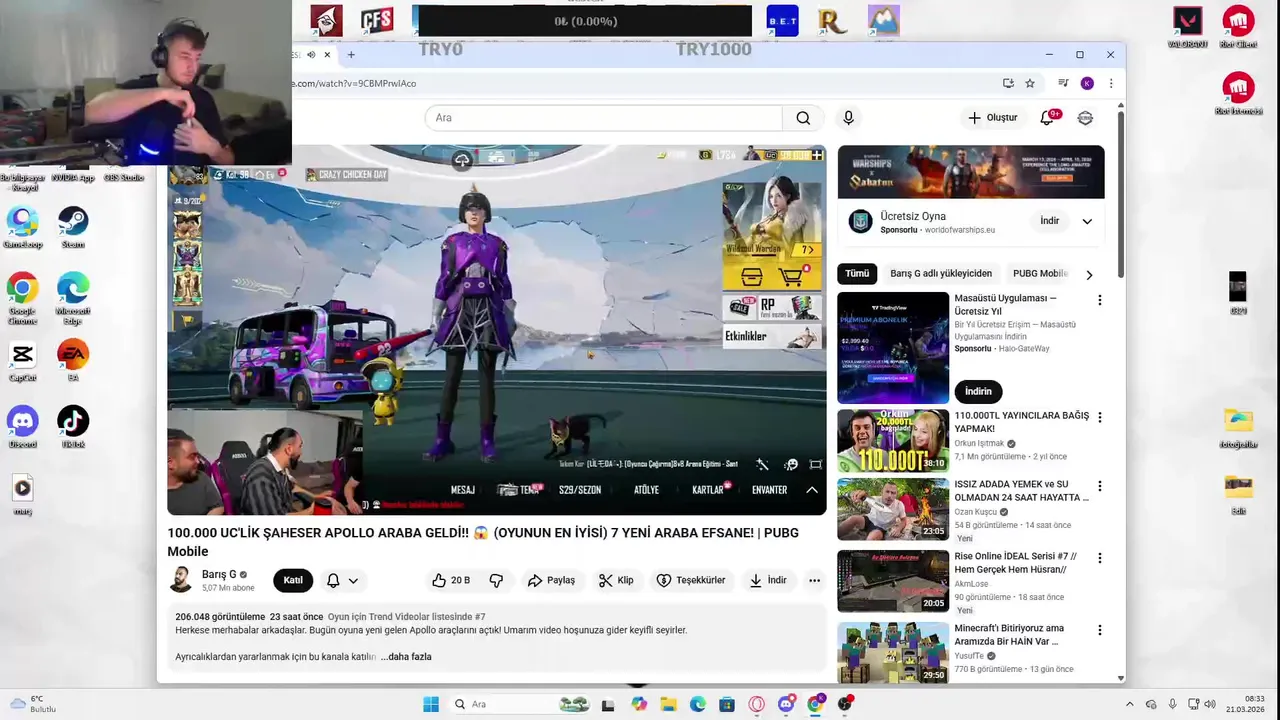Click İndir download button under video
1280x720 pixels.
coord(768,580)
